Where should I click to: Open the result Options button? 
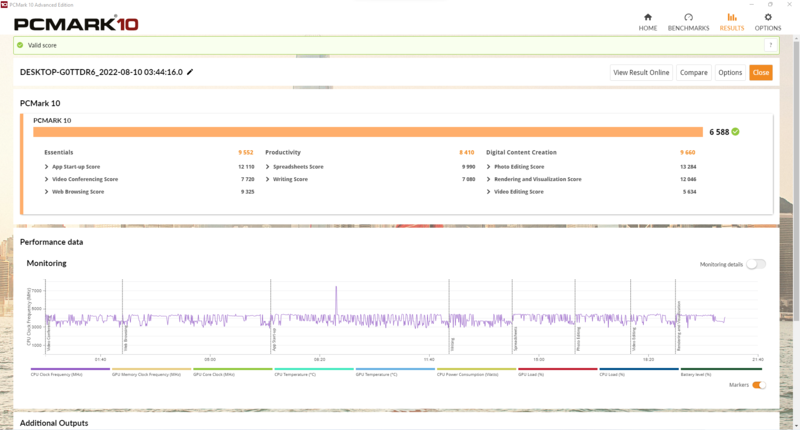[730, 72]
